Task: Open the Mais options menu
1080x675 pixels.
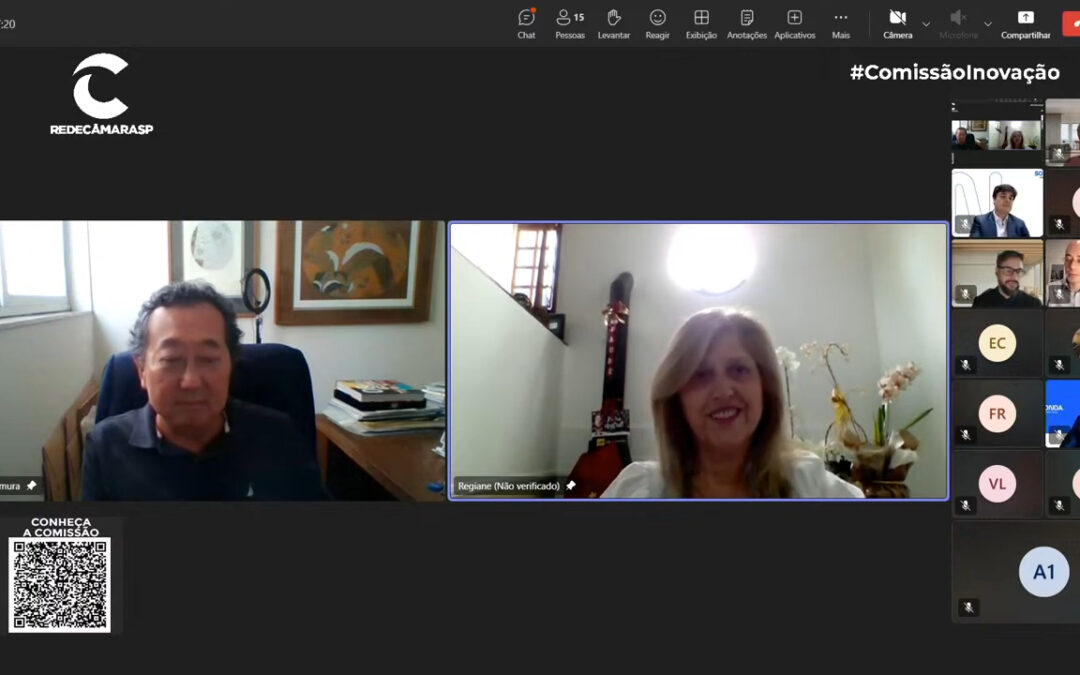Action: (840, 23)
